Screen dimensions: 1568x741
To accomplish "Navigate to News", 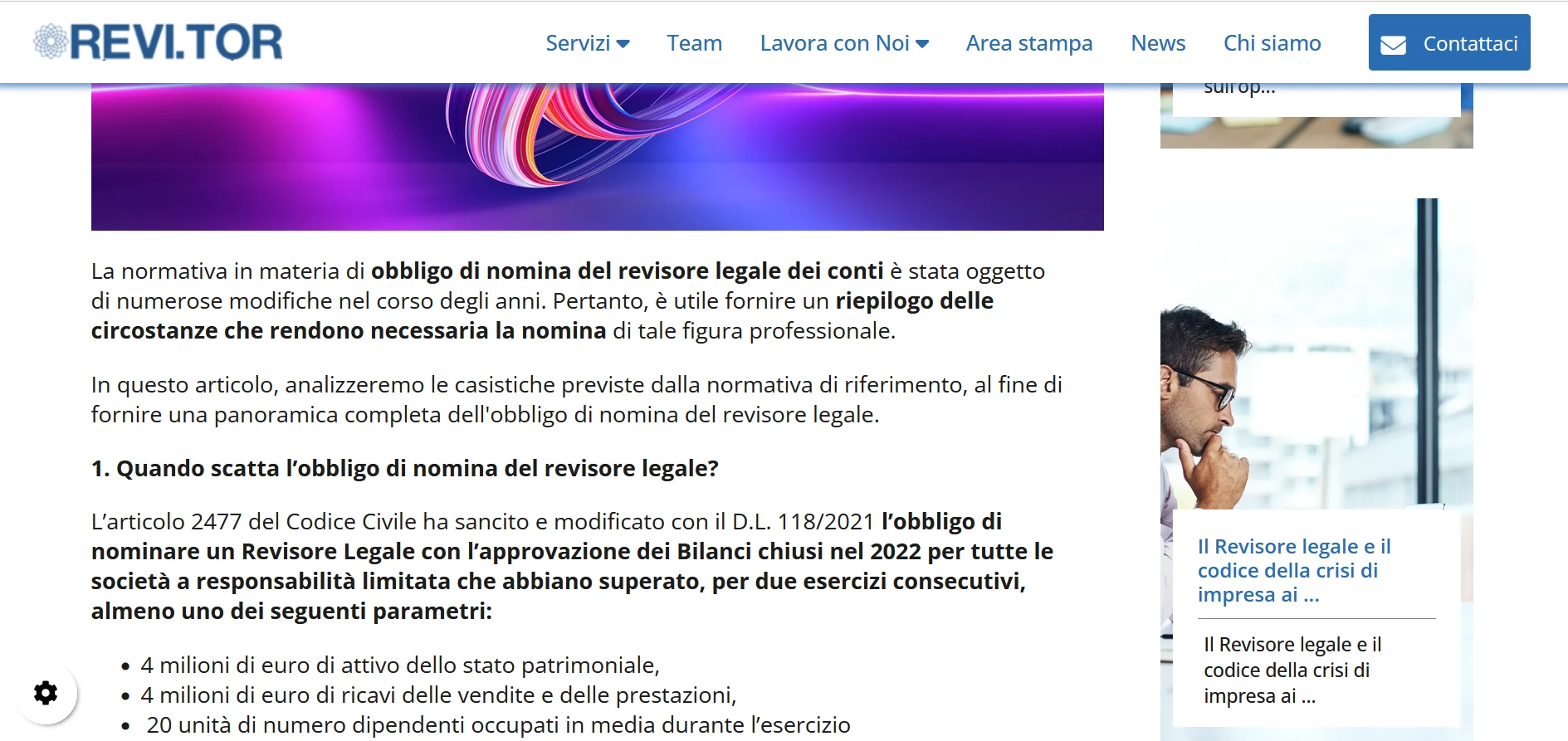I will [x=1158, y=43].
